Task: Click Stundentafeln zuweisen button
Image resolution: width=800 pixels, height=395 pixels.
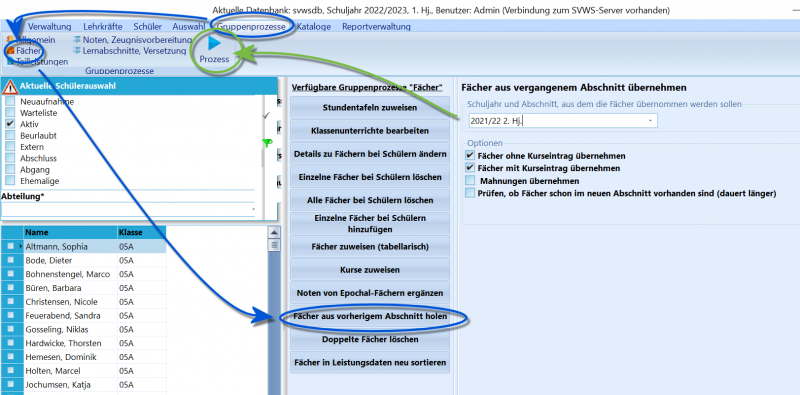Action: point(370,108)
